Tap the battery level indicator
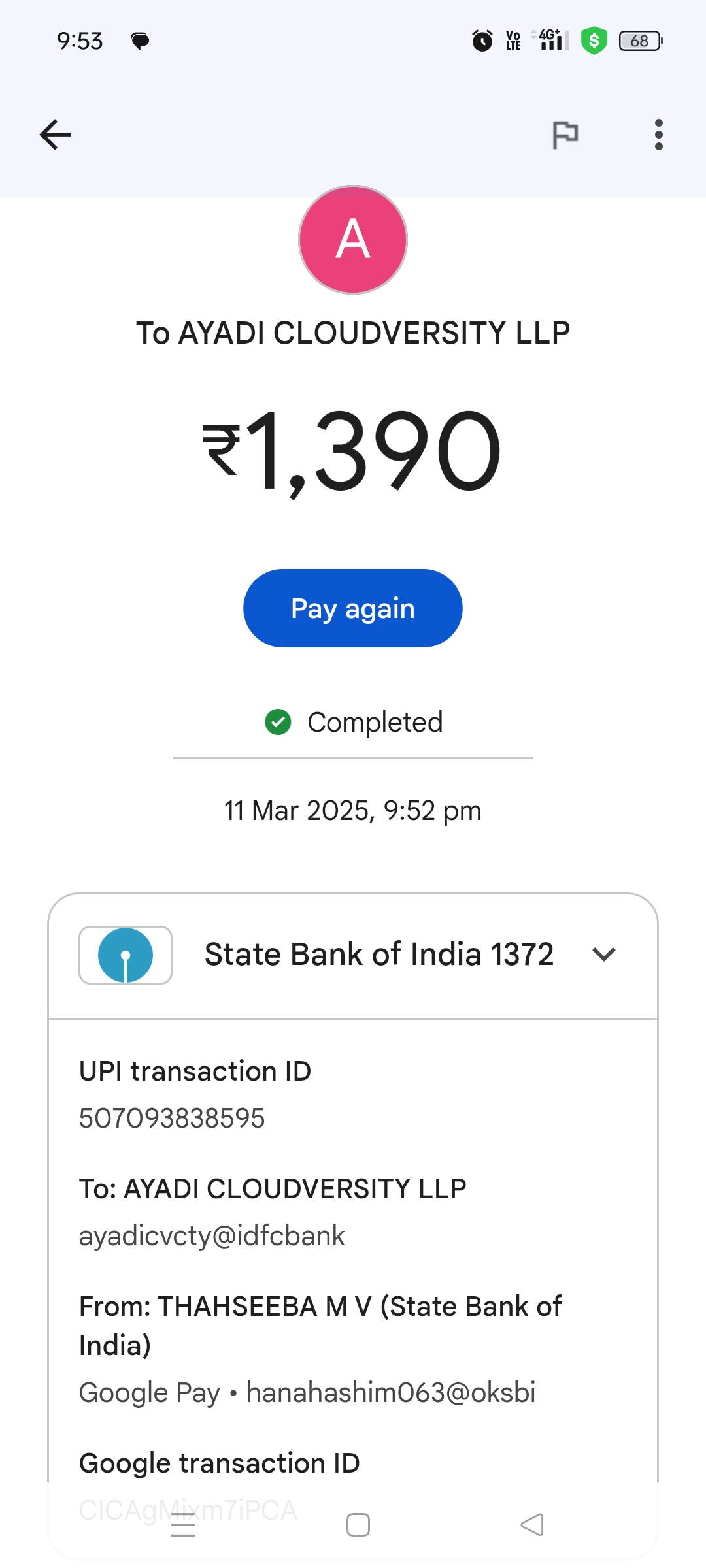This screenshot has height=1568, width=706. 640,41
